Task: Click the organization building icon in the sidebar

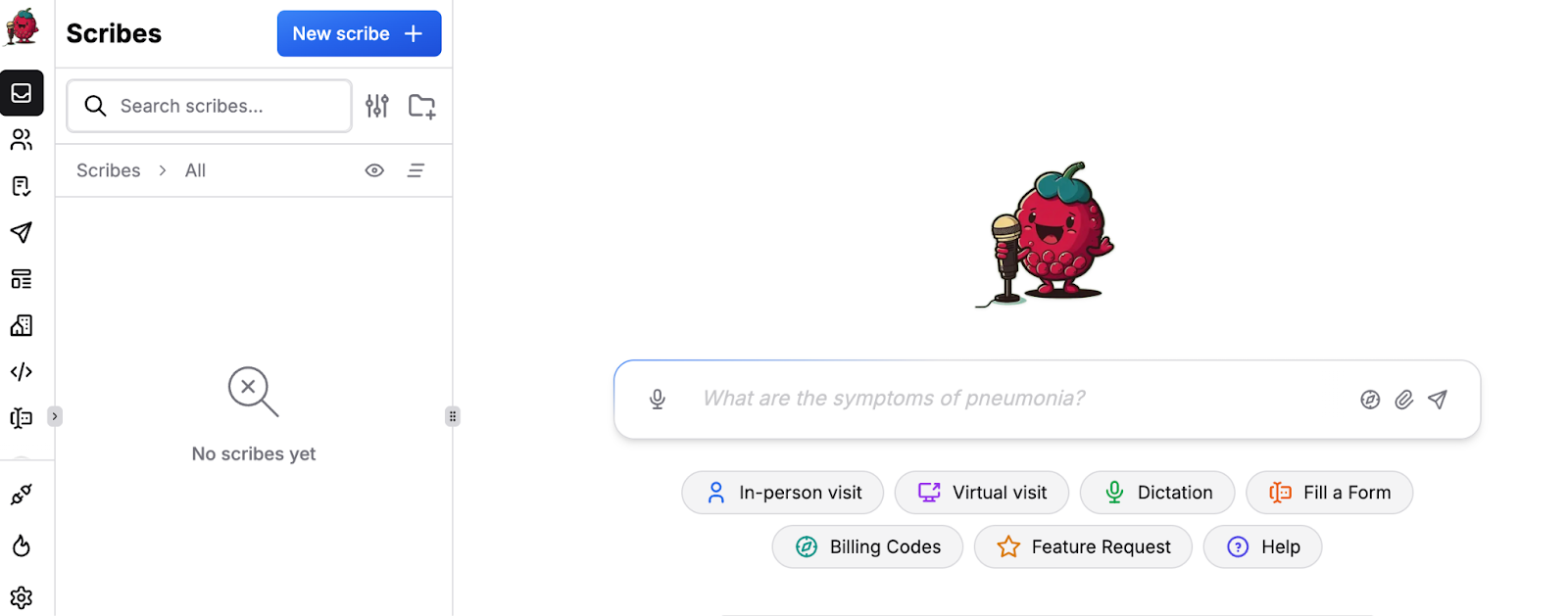Action: [x=22, y=325]
